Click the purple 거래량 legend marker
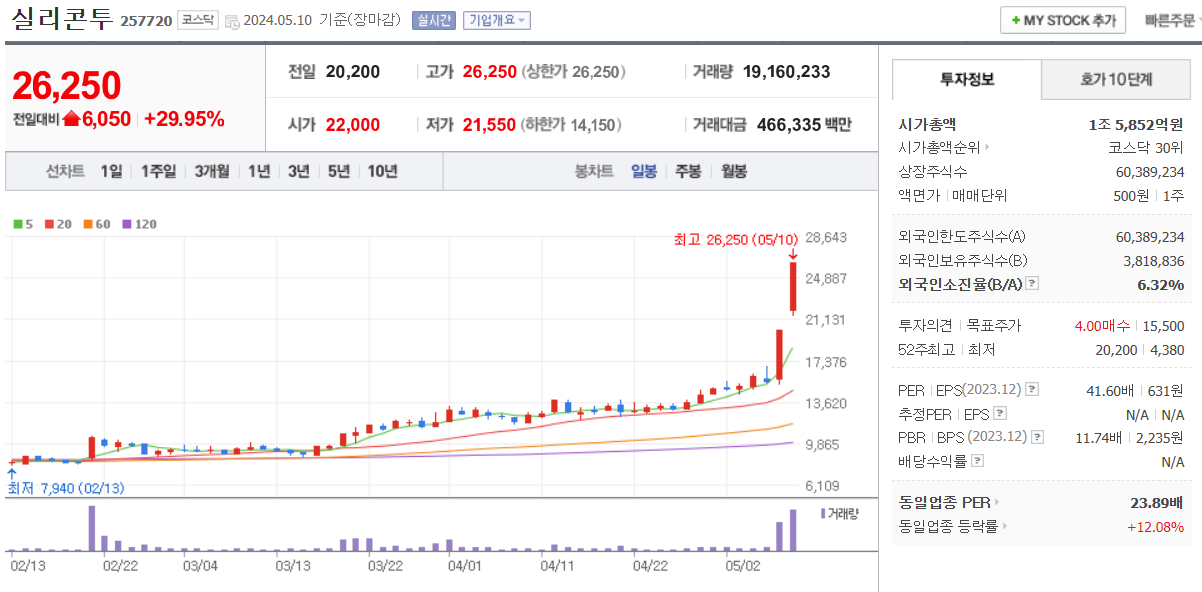Viewport: 1202px width, 592px height. pos(823,513)
